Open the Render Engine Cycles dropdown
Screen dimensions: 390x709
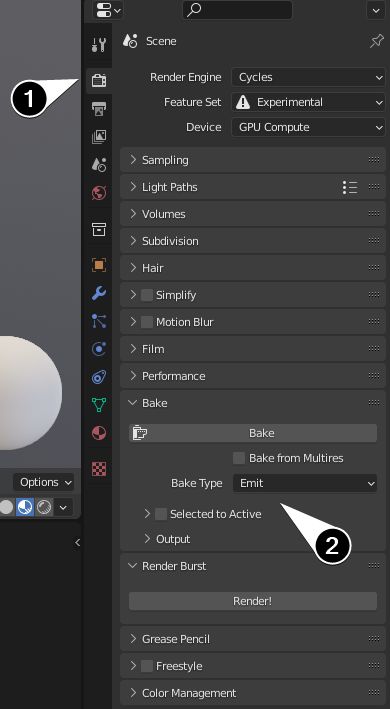(308, 77)
